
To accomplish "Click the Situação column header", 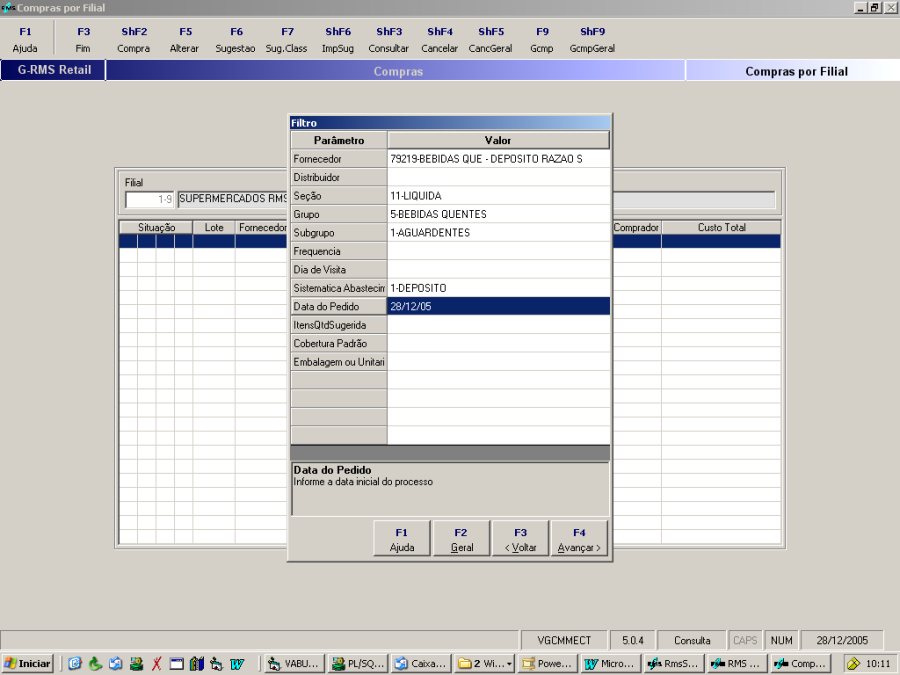I will tap(156, 227).
